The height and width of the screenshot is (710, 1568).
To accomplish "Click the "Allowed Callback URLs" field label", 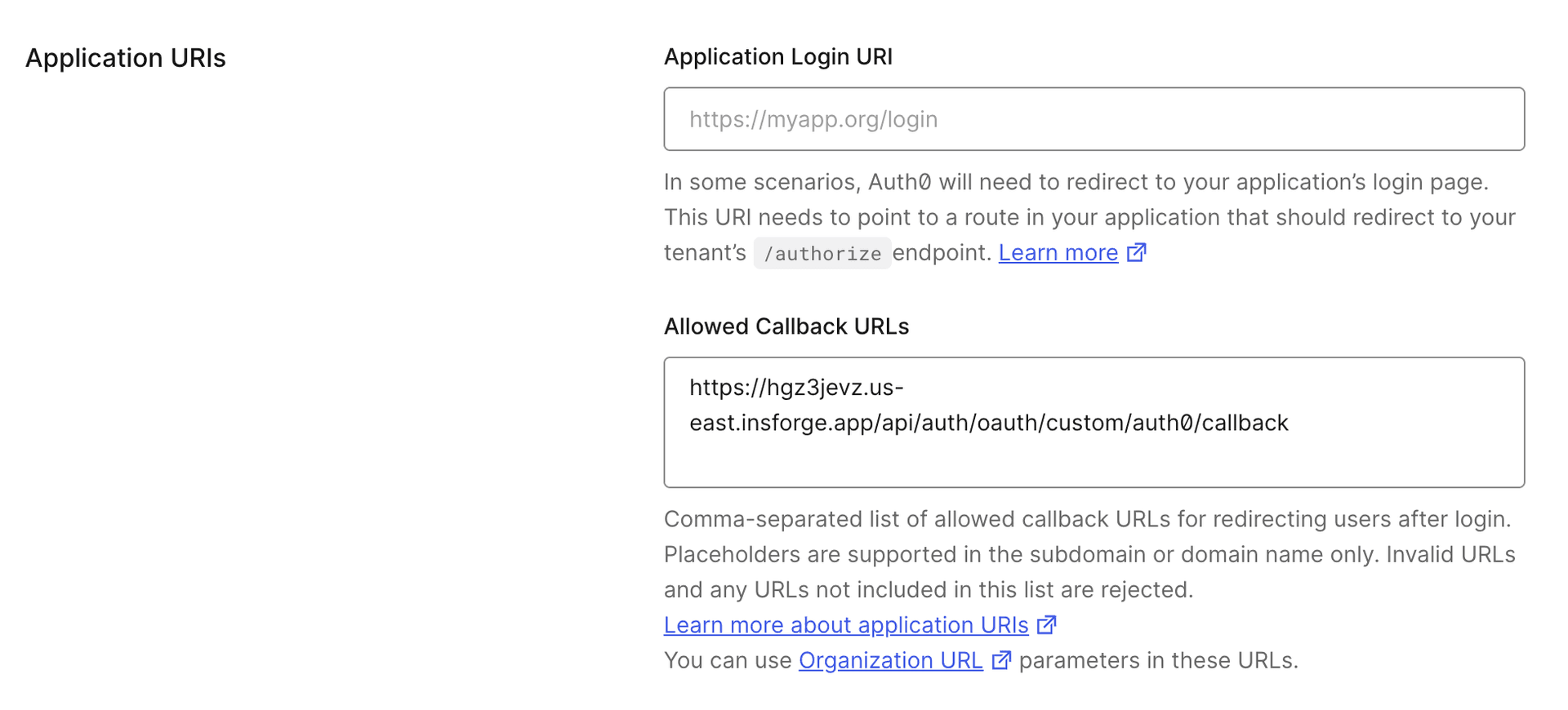I will 786,326.
